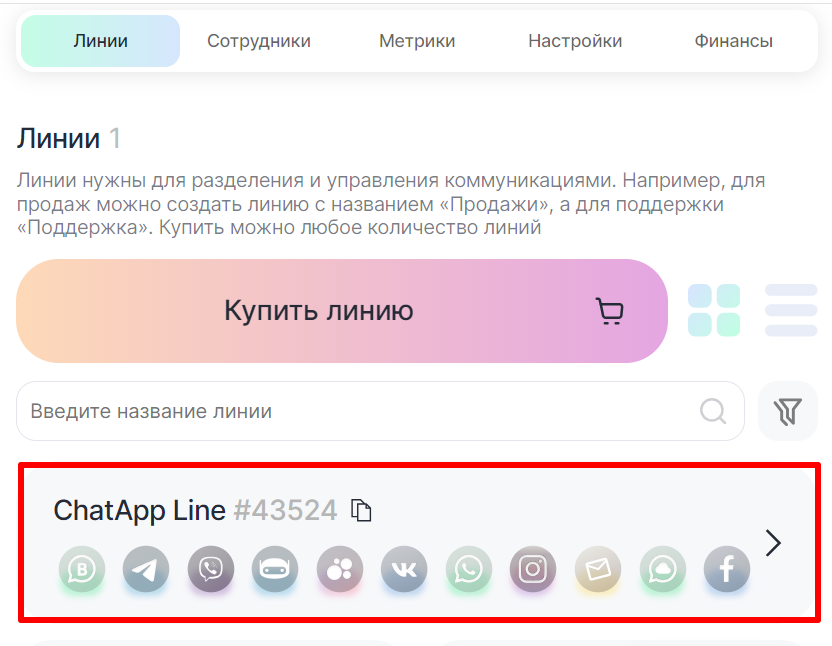Go to the Финансы tab
The width and height of the screenshot is (832, 646).
733,41
